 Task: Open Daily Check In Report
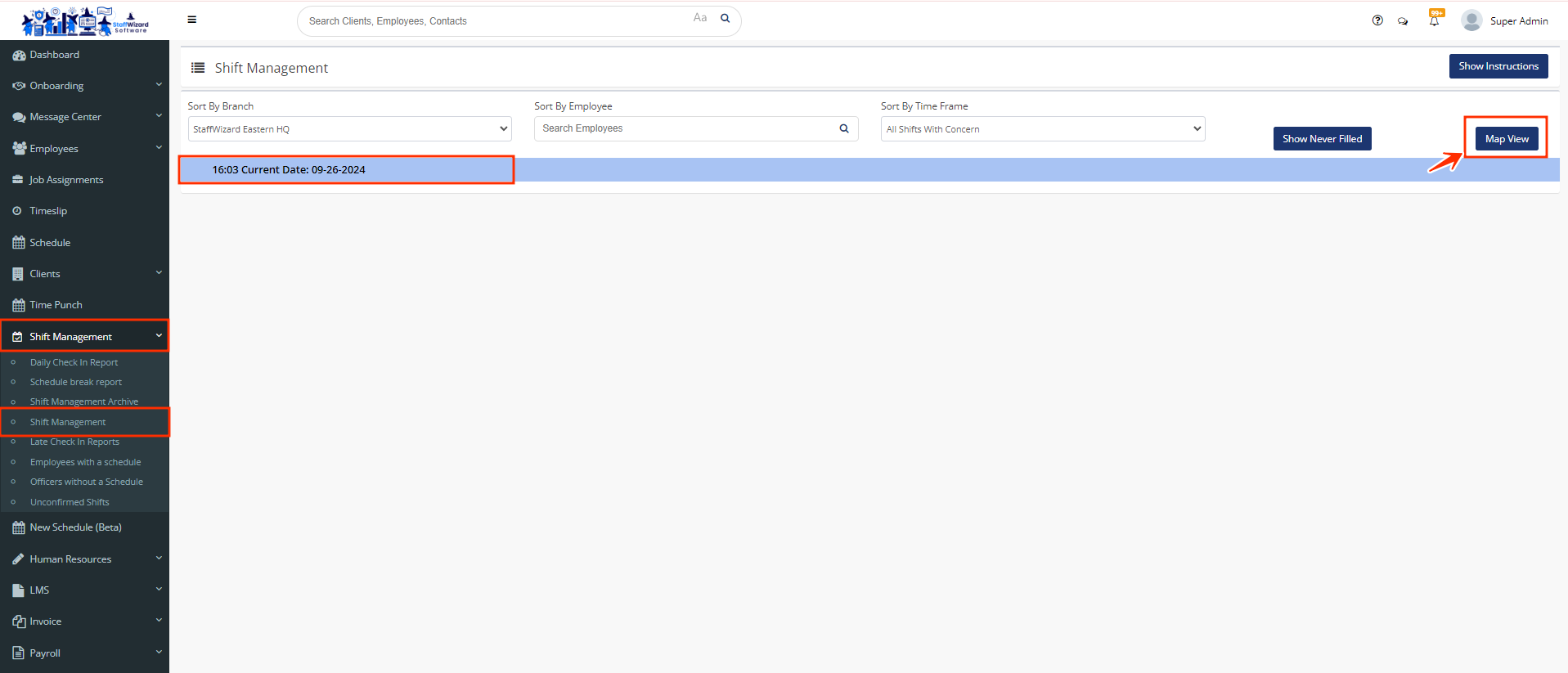tap(74, 362)
